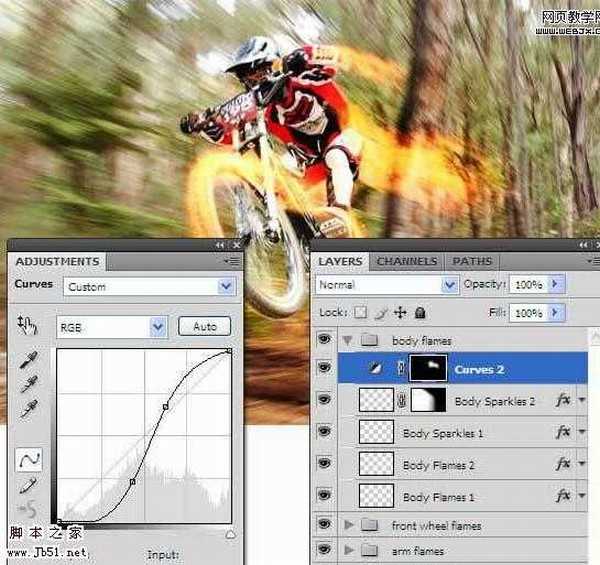The image size is (600, 565).
Task: Switch to the Channels tab
Action: pos(407,261)
